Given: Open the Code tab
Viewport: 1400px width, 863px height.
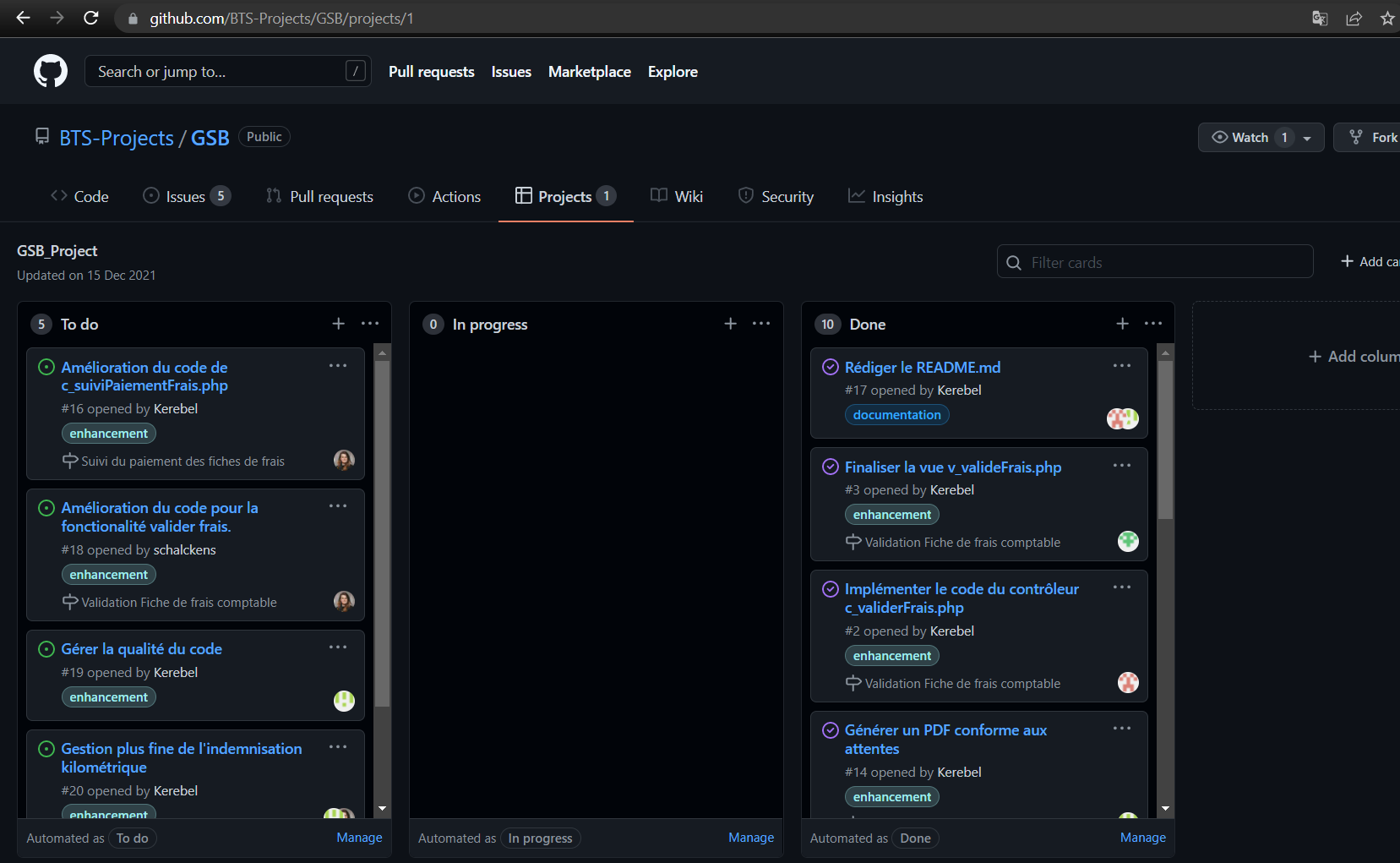Looking at the screenshot, I should tap(79, 196).
